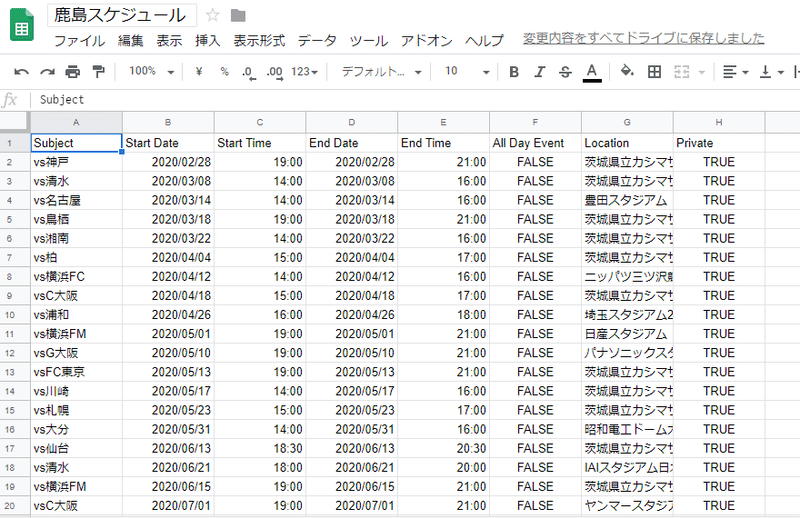Open the 表示 menu

coord(169,40)
